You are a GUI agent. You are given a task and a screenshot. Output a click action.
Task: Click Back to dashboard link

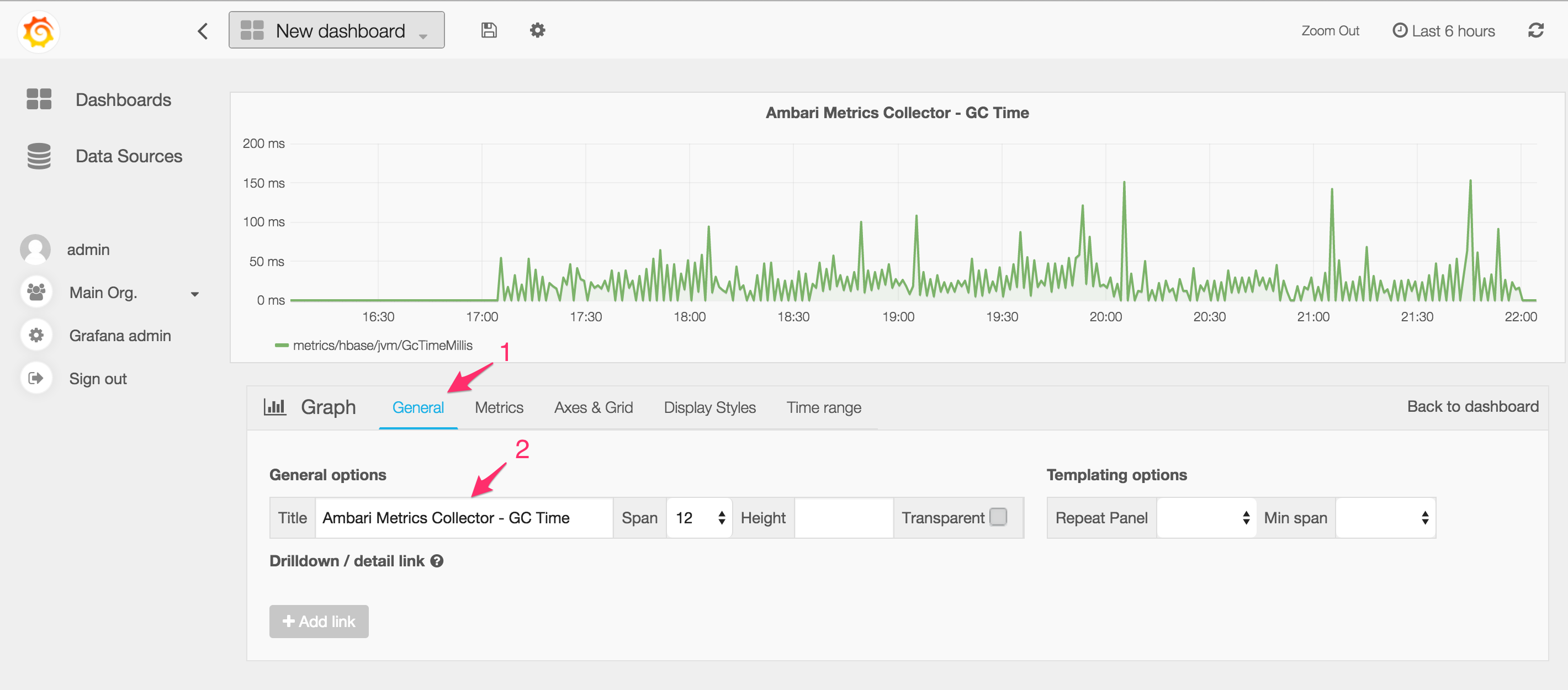(x=1472, y=406)
